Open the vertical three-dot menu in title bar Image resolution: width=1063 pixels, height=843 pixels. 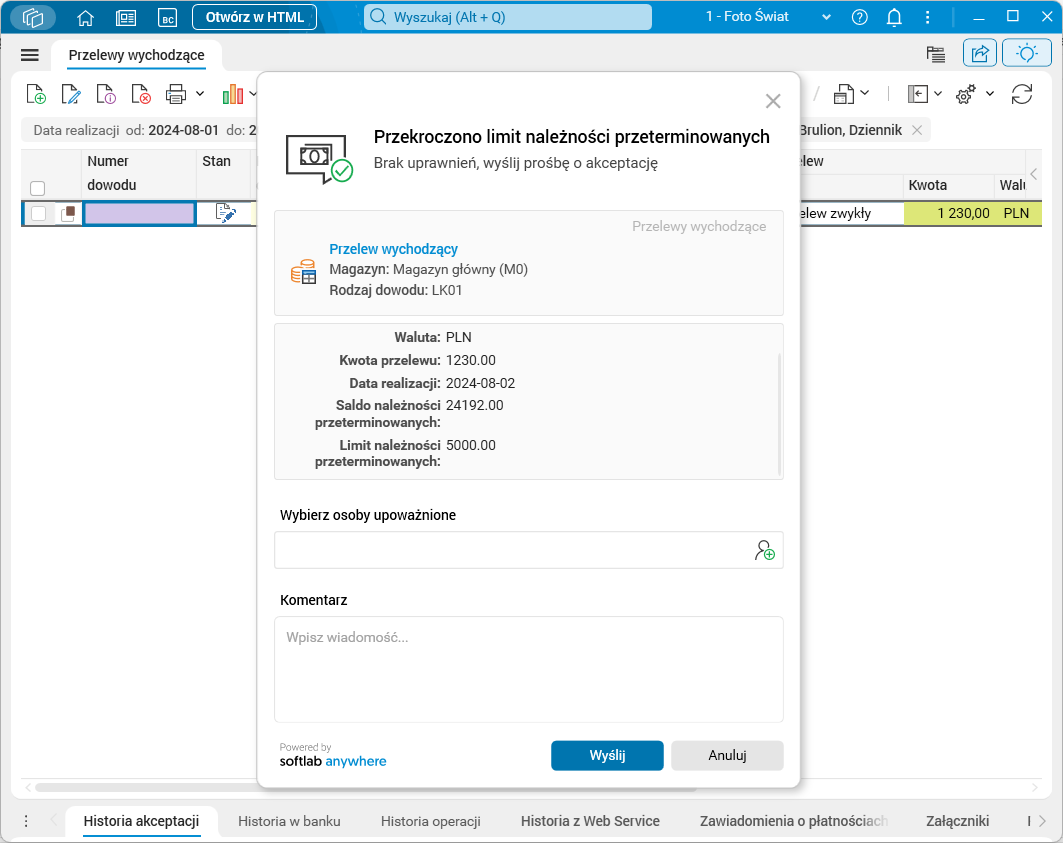click(x=927, y=18)
